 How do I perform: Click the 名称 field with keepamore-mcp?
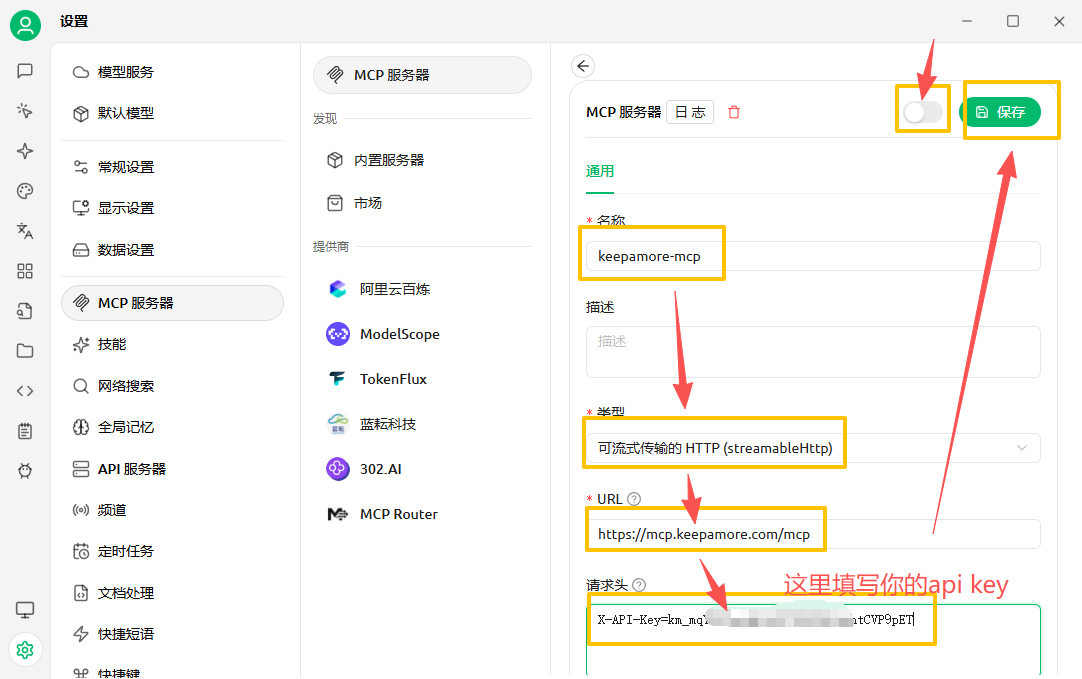813,256
